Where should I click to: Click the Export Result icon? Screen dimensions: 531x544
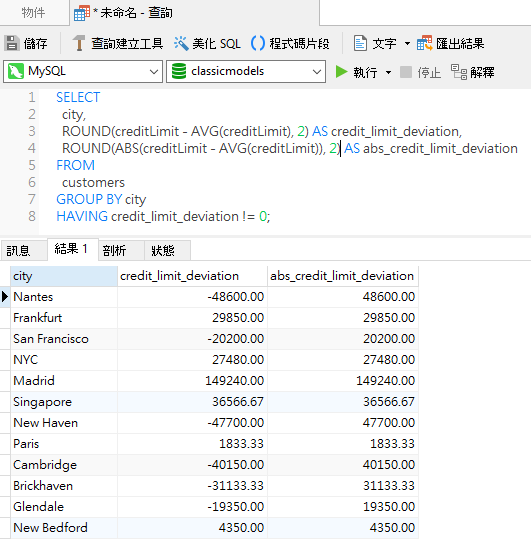(x=425, y=43)
